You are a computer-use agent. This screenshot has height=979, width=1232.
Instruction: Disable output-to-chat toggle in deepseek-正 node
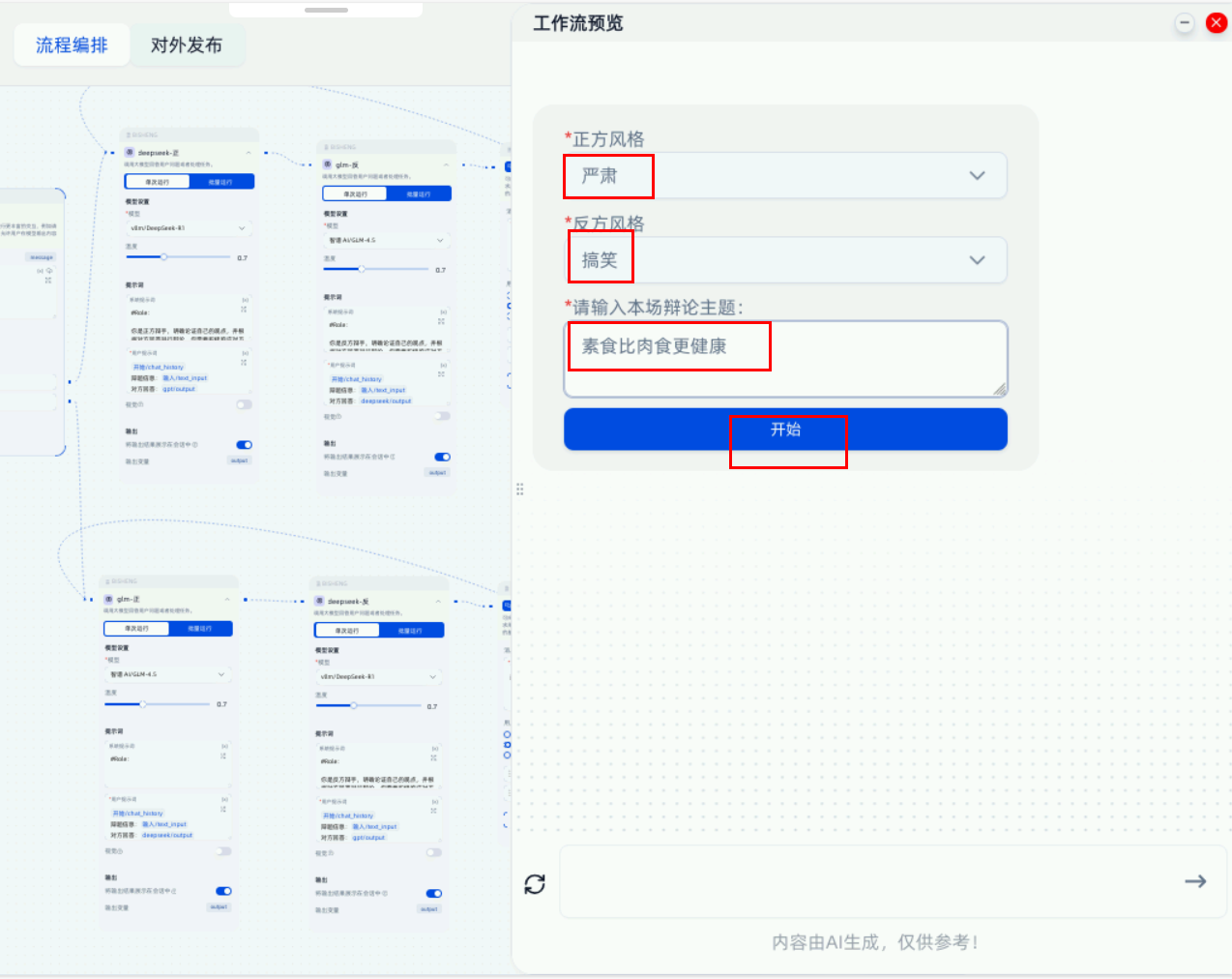coord(244,445)
